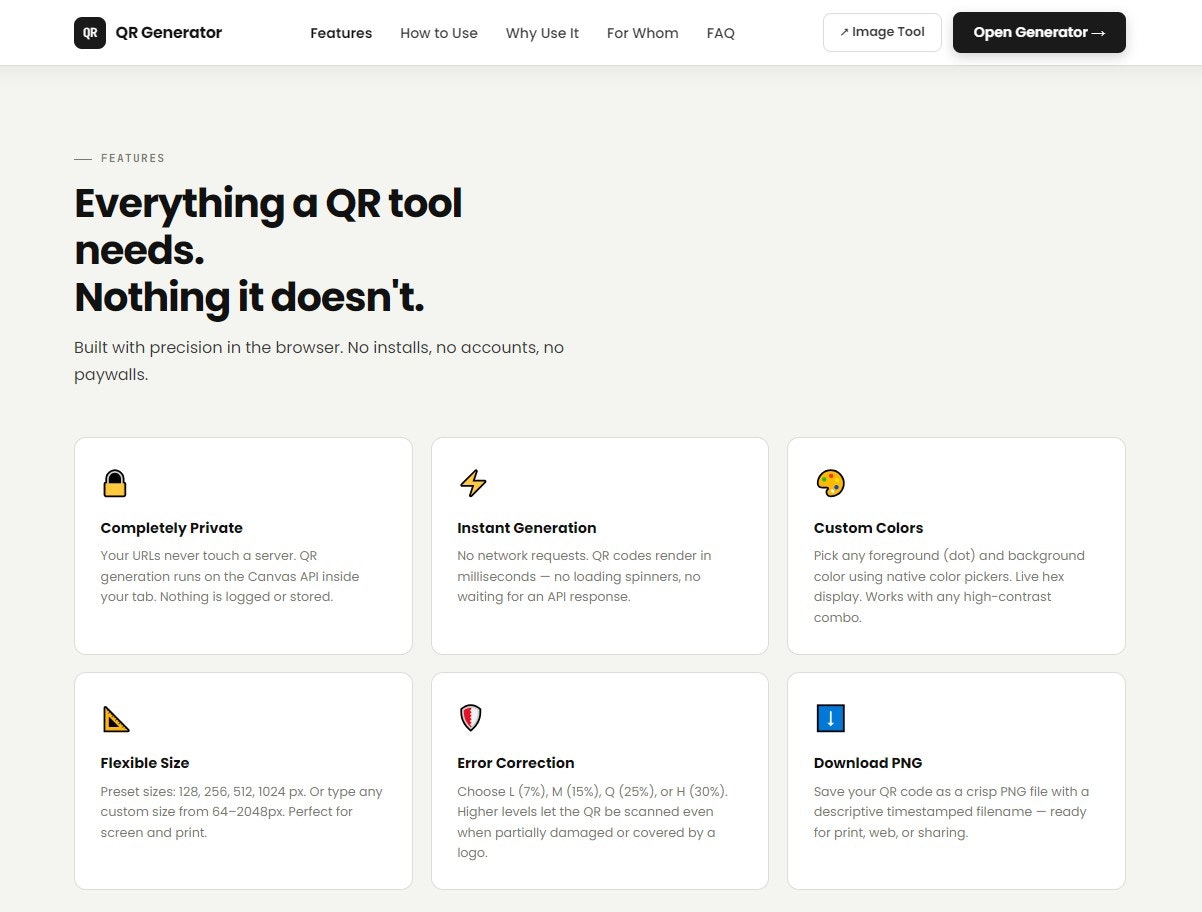The width and height of the screenshot is (1202, 912).
Task: Click the download arrow icon above Download PNG
Action: (828, 718)
